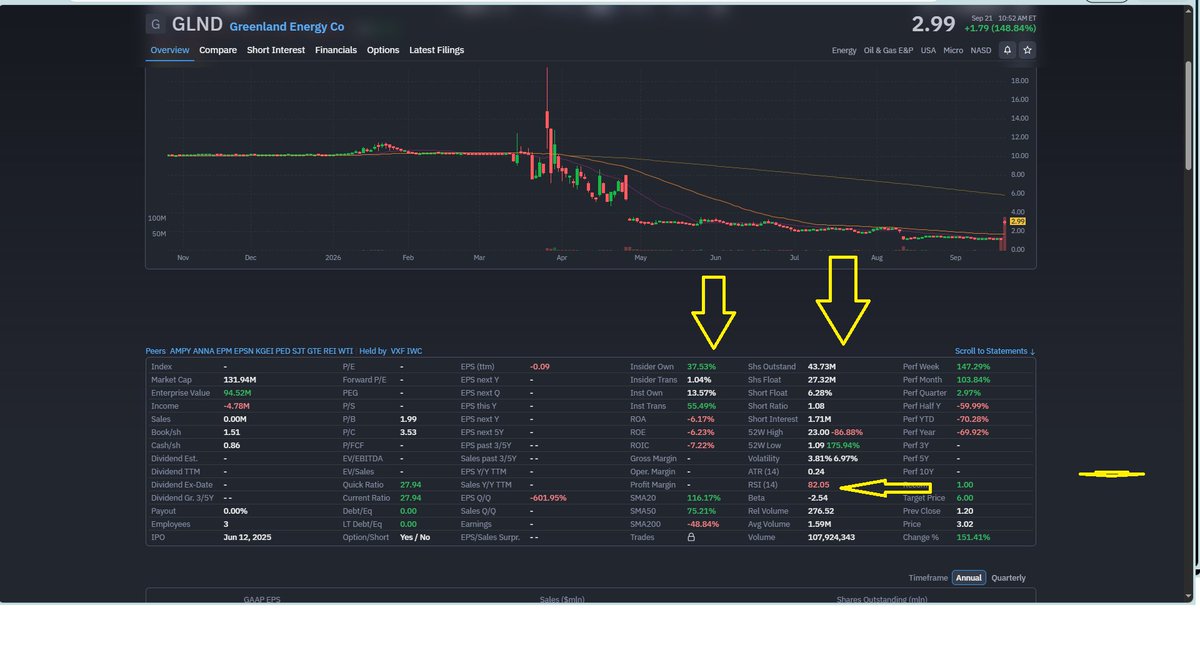The width and height of the screenshot is (1200, 650).
Task: Click the Shs Outstand value 43.73M
Action: (821, 367)
